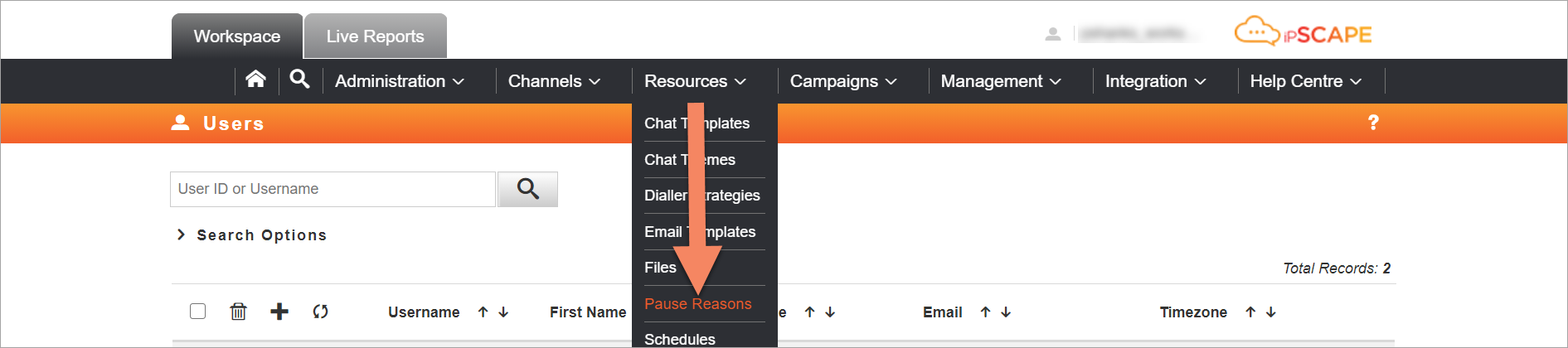Switch to the Live Reports tab

[x=376, y=36]
